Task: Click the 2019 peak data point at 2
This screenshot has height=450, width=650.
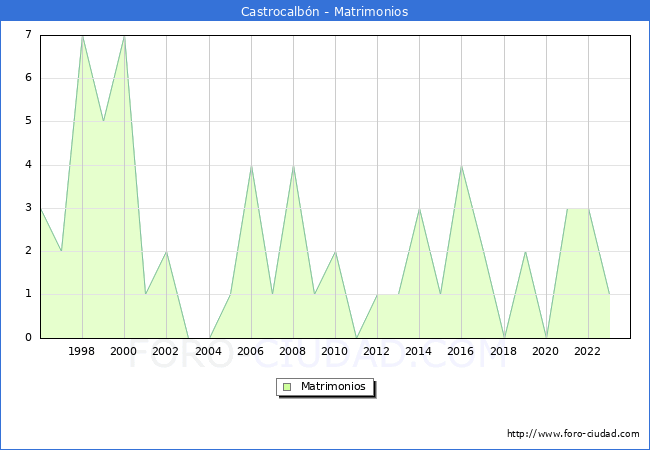Action: (x=525, y=252)
